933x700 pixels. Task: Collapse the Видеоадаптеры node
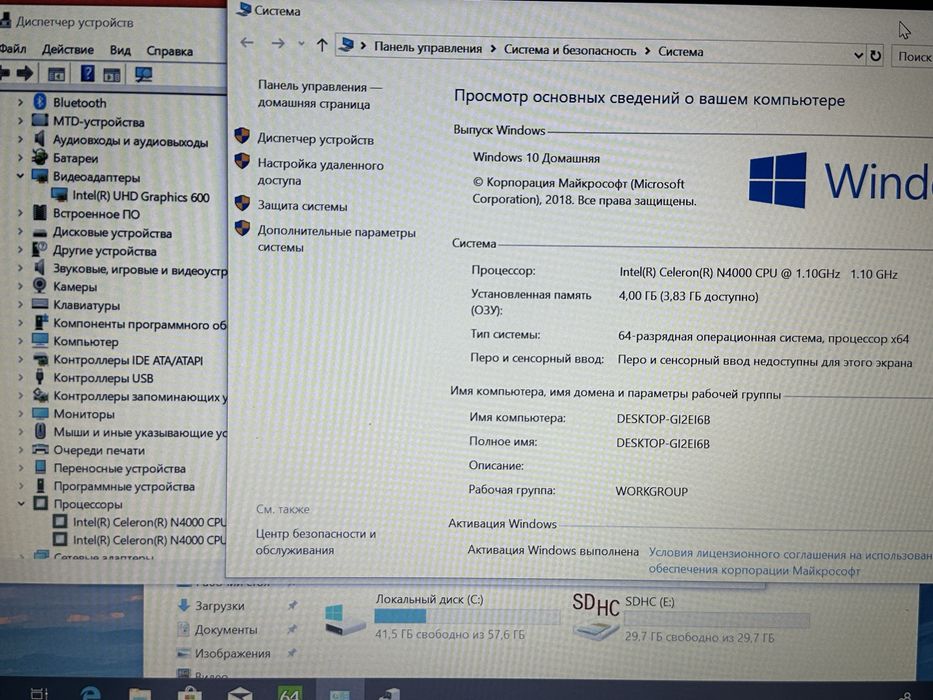(x=20, y=176)
